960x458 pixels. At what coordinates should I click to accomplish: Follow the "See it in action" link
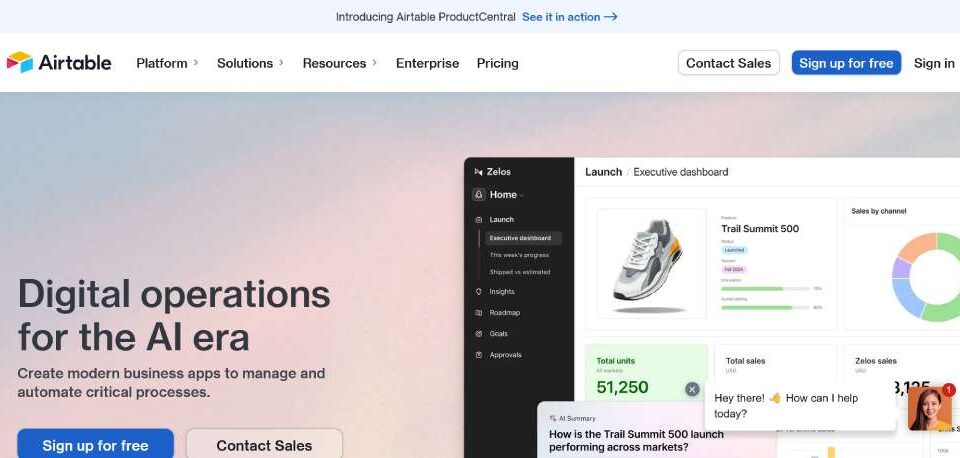[569, 17]
